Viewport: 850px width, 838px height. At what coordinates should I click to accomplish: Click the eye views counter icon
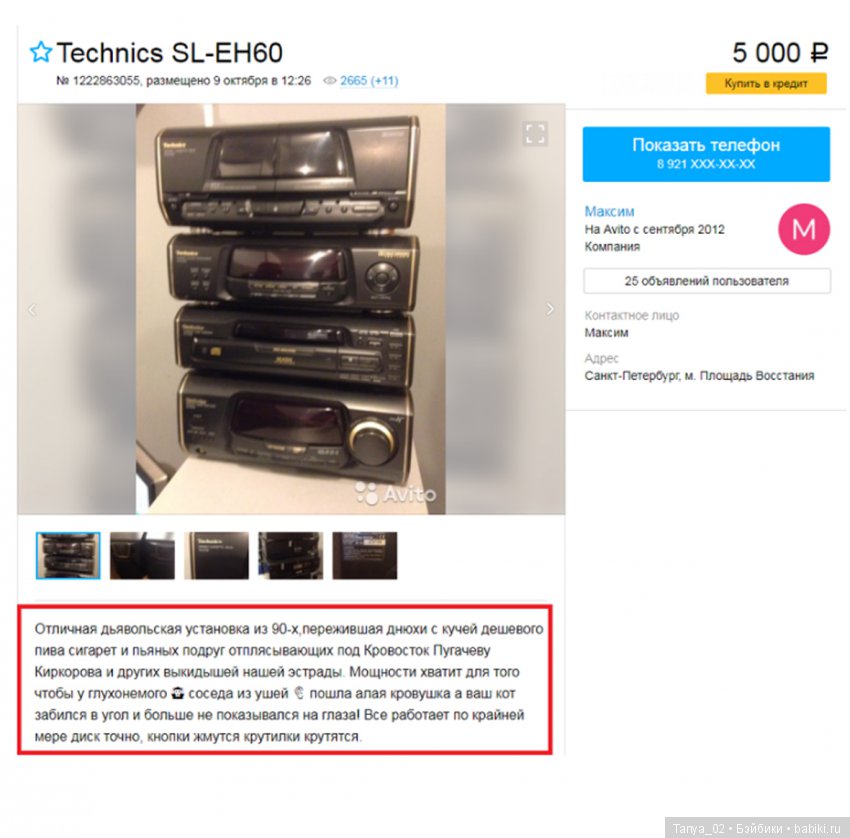[x=330, y=81]
